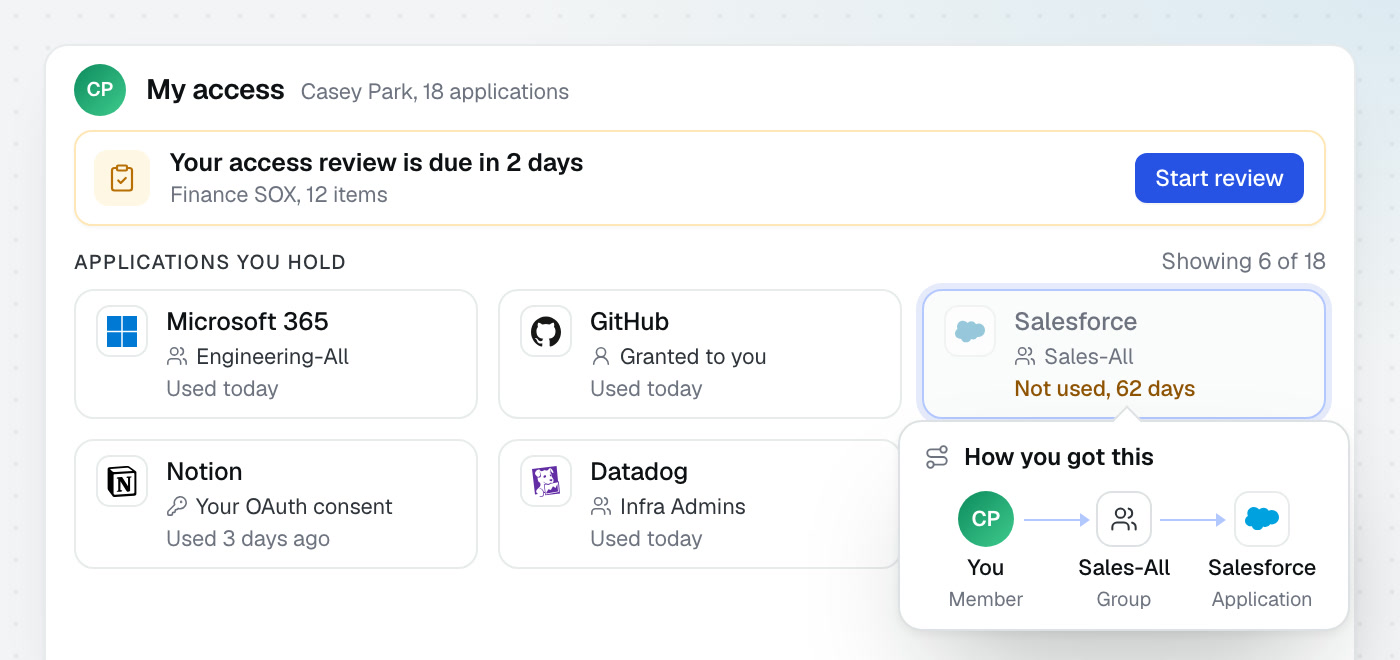The width and height of the screenshot is (1400, 660).
Task: Click group icon beside Sales-All in Salesforce card
Action: (1025, 356)
